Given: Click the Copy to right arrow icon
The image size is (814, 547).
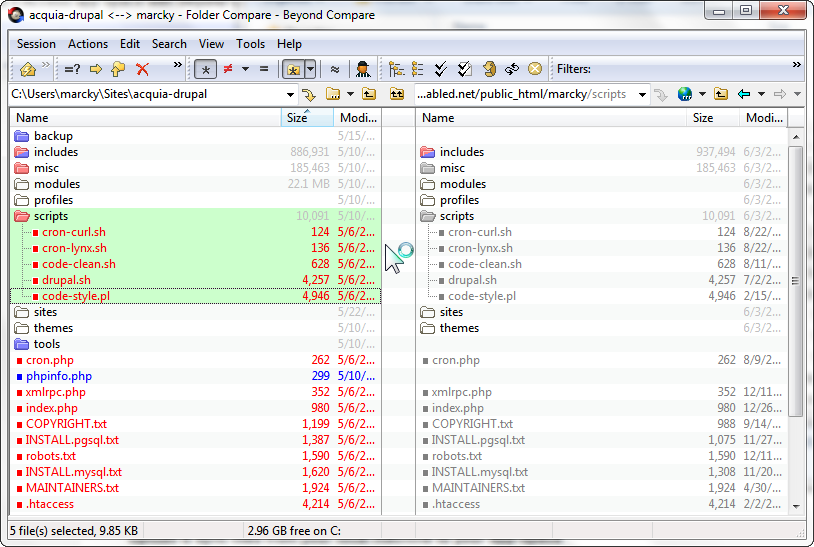Looking at the screenshot, I should 96,69.
